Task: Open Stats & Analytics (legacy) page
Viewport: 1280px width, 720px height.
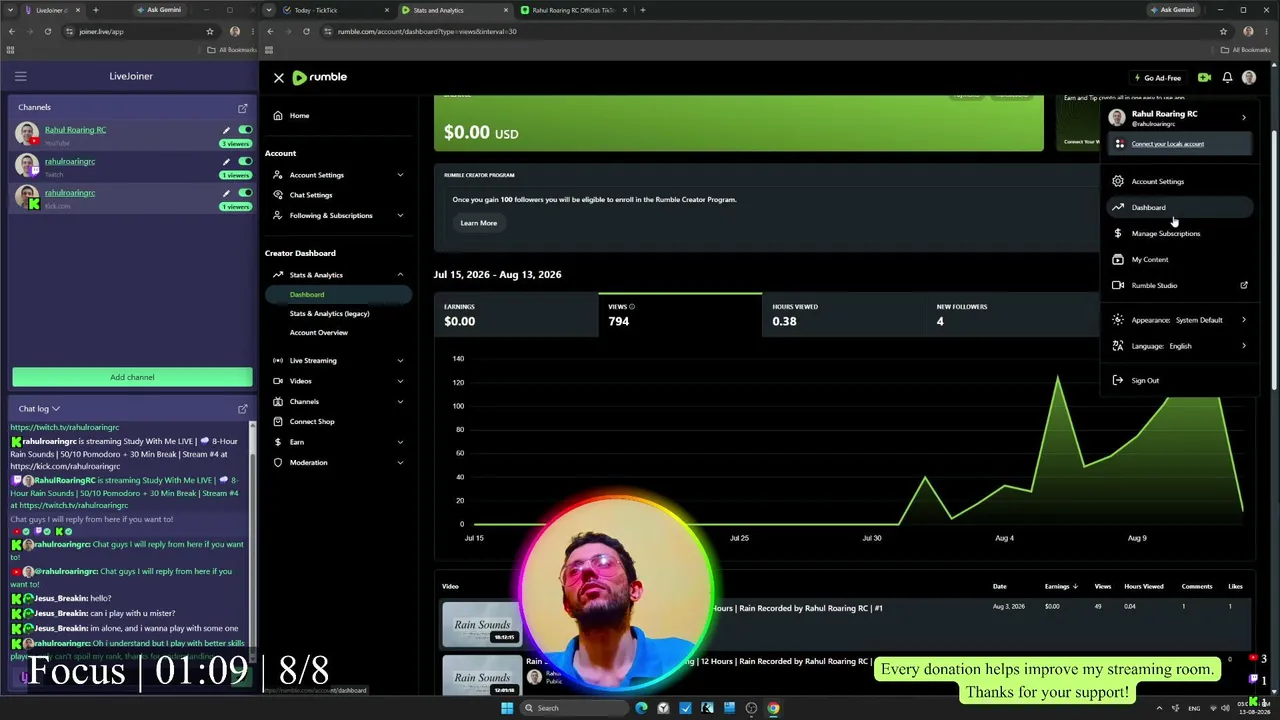Action: pyautogui.click(x=329, y=314)
